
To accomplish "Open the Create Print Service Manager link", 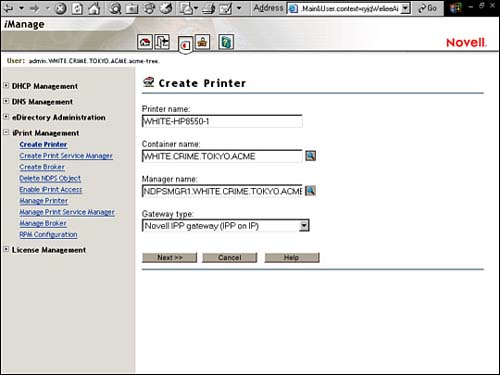I will (66, 156).
